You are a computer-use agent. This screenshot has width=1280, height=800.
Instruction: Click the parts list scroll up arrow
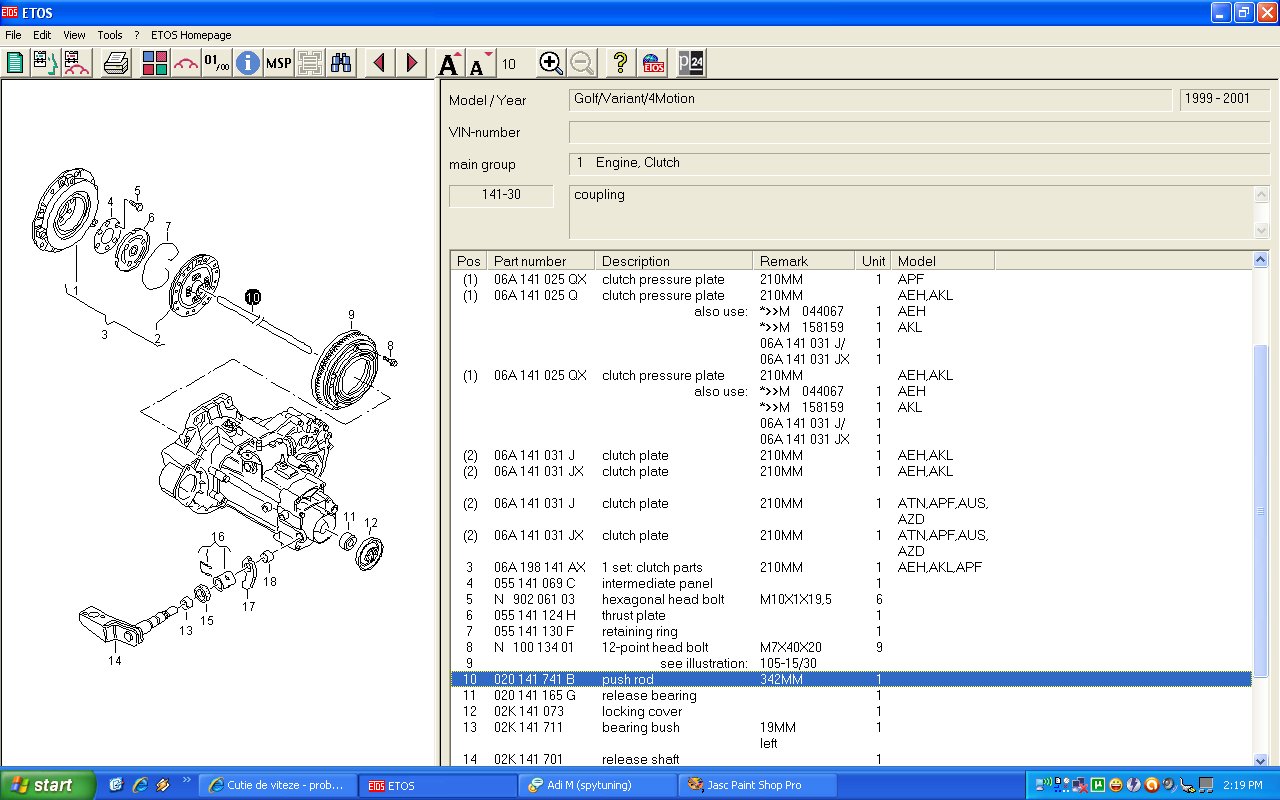coord(1261,260)
